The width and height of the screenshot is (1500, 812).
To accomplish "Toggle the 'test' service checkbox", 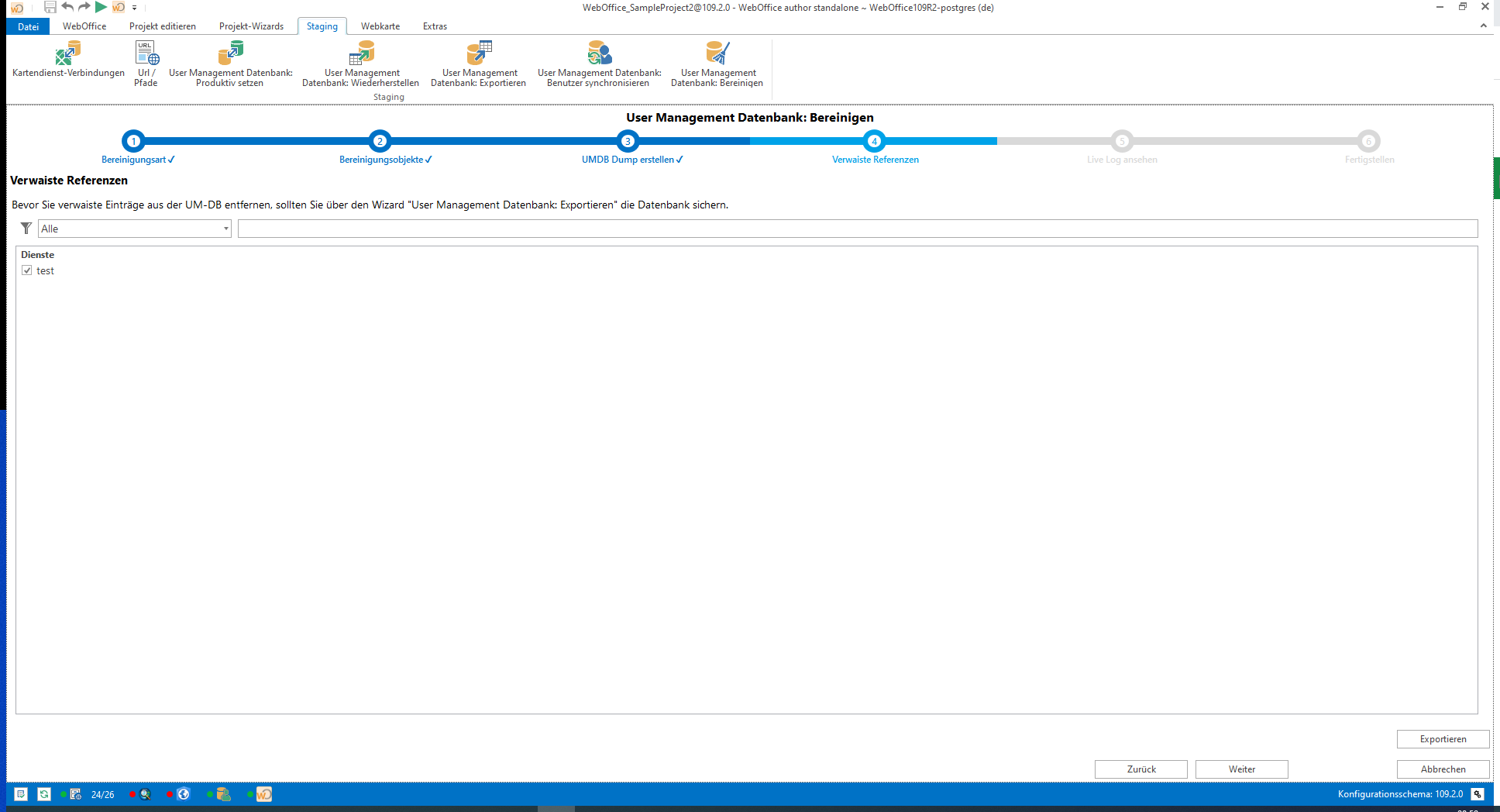I will point(27,270).
